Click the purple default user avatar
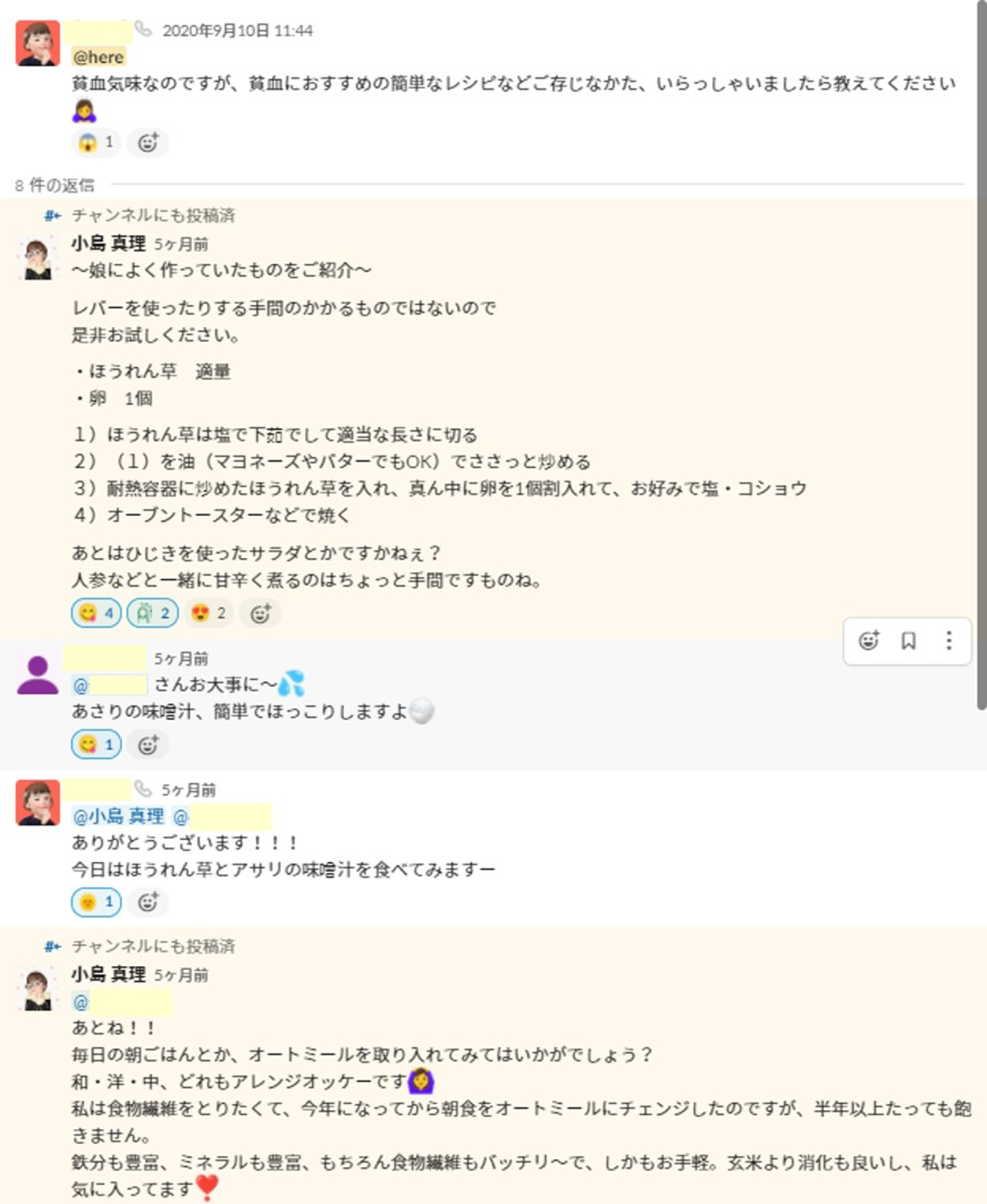987x1204 pixels. click(38, 675)
